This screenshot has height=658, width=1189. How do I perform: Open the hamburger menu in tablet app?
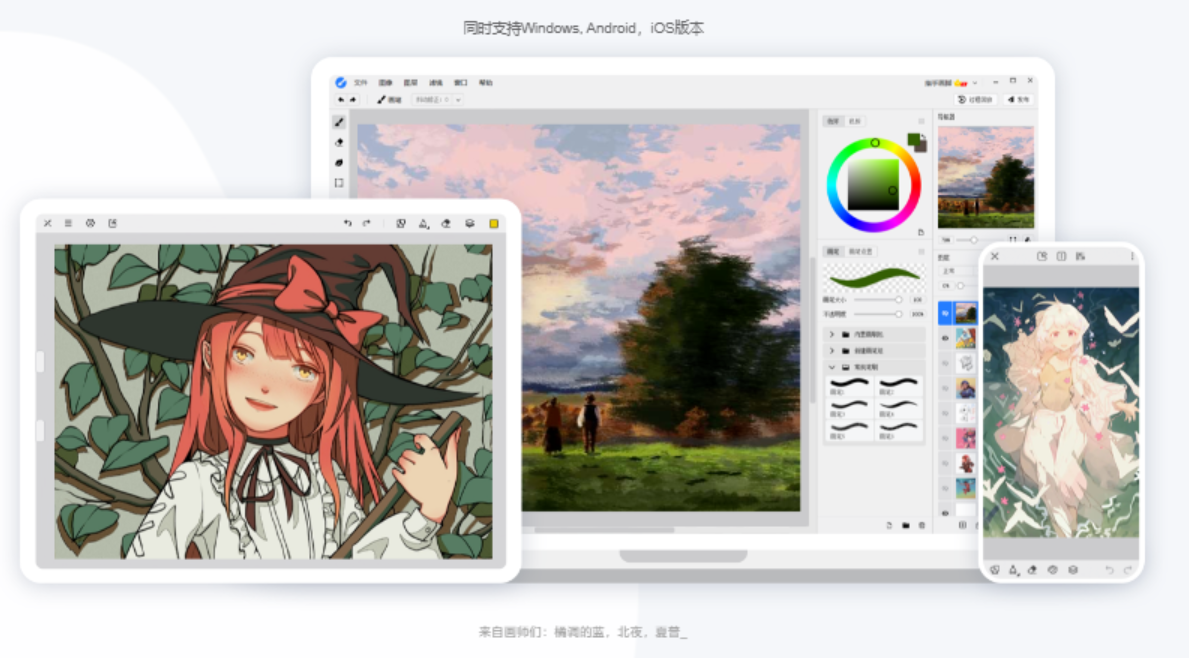pyautogui.click(x=68, y=223)
